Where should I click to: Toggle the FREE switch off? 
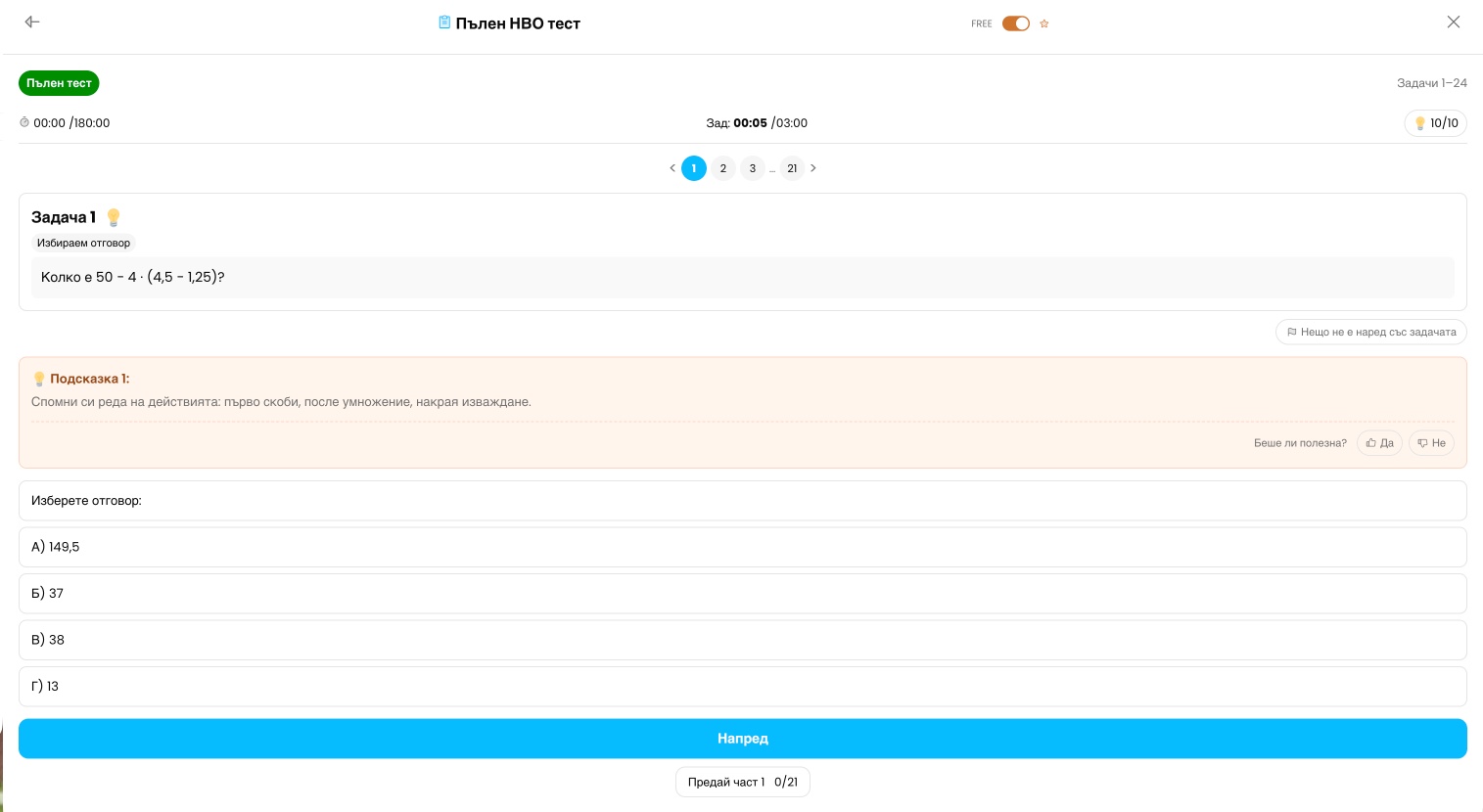click(1016, 23)
